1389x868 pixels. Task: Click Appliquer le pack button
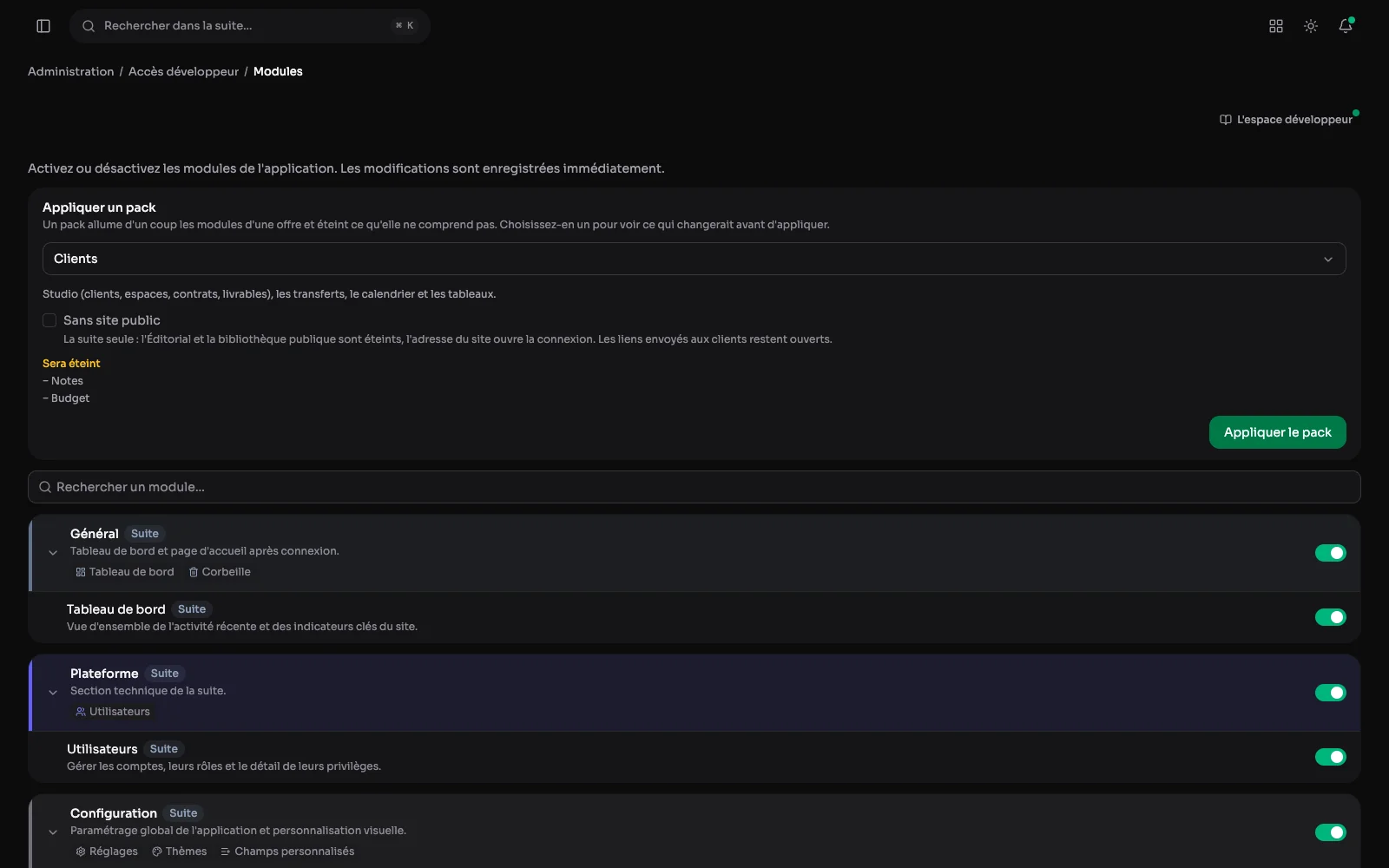(1277, 432)
